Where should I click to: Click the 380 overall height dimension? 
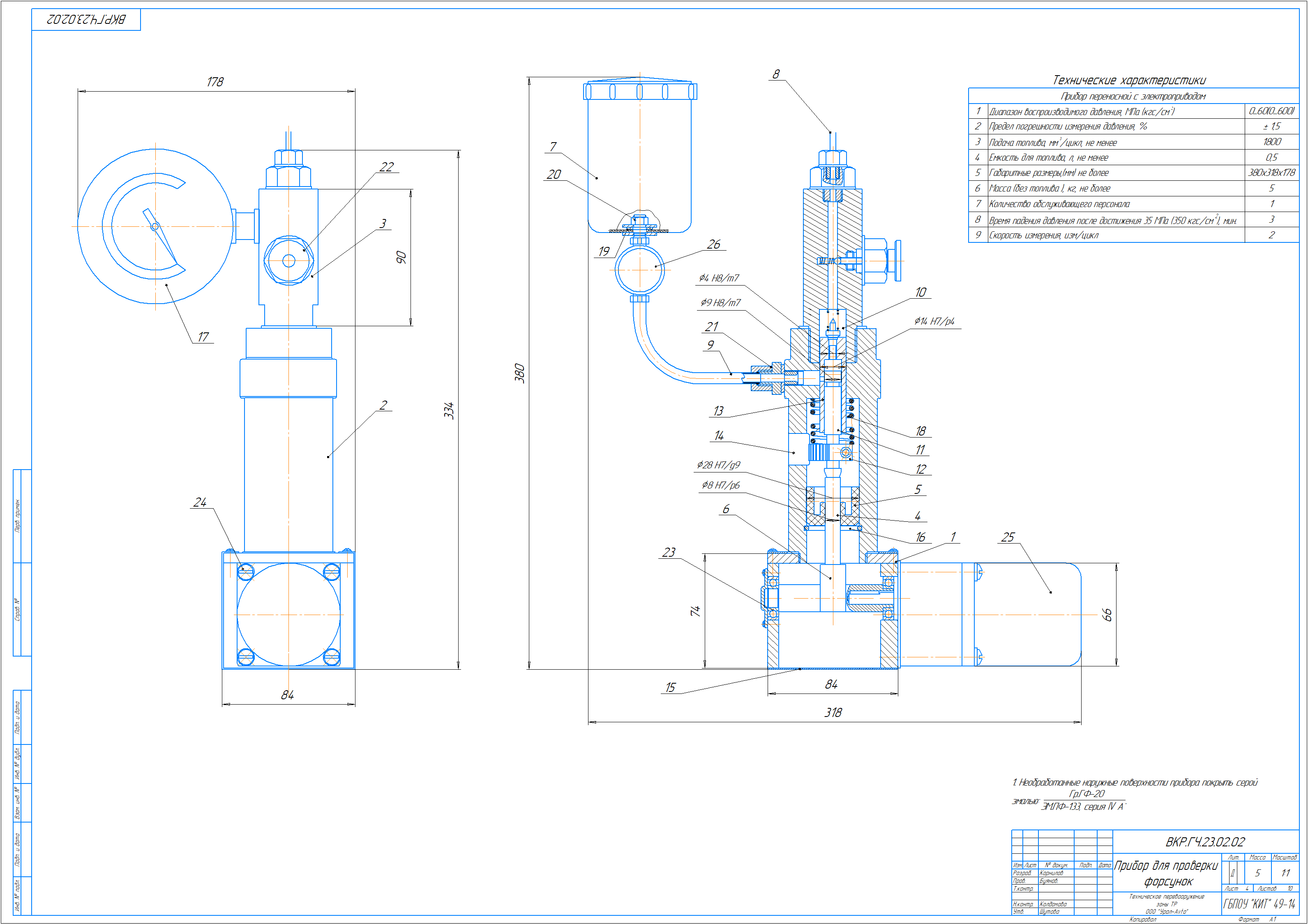pos(519,373)
